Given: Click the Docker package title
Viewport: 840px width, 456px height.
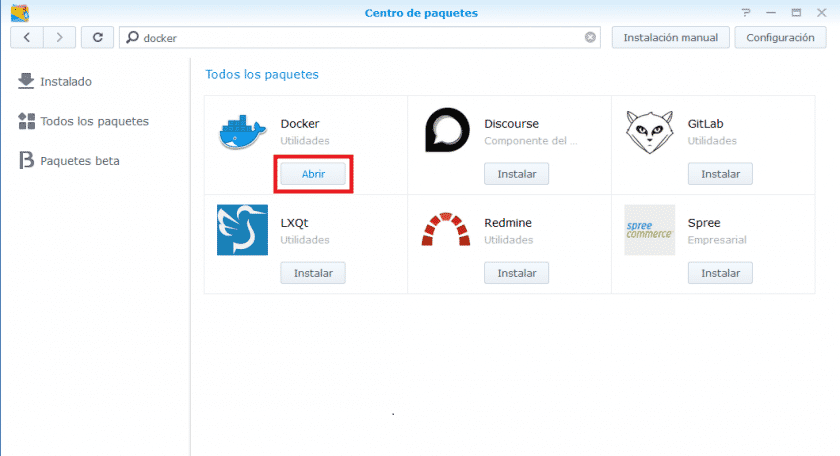Looking at the screenshot, I should click(x=299, y=124).
